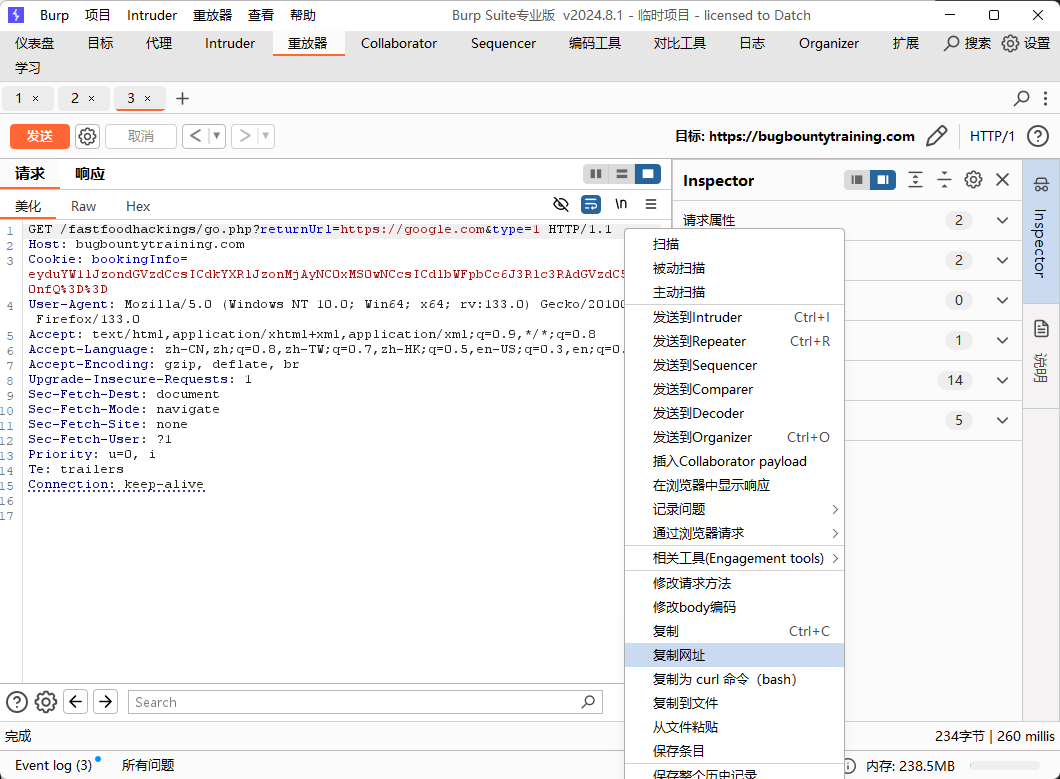This screenshot has width=1060, height=779.
Task: Toggle hide non-printable chars eye icon
Action: pyautogui.click(x=561, y=204)
